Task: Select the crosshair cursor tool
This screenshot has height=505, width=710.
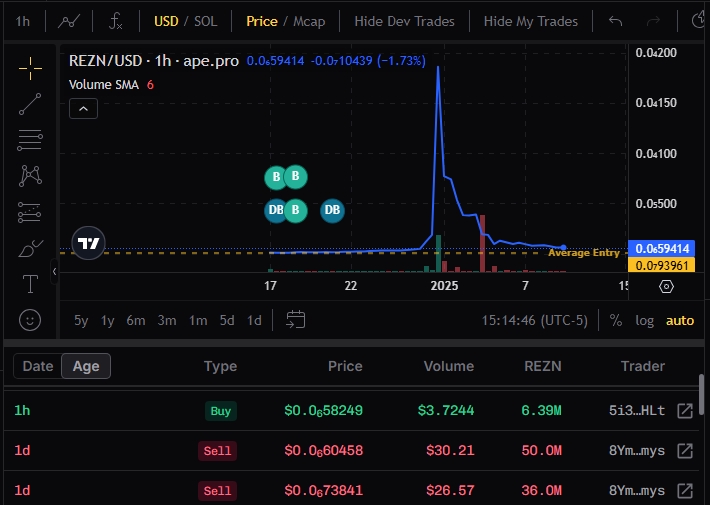Action: tap(30, 66)
